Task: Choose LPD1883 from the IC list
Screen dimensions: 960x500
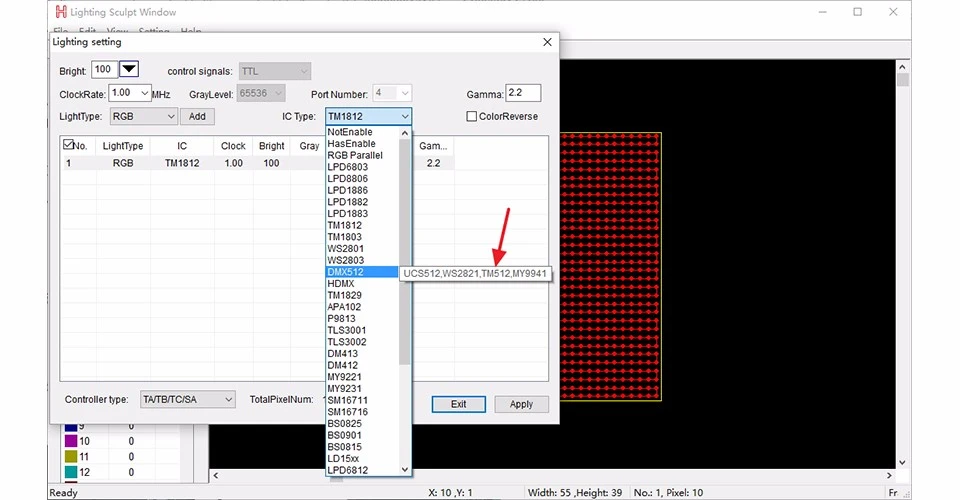Action: [x=362, y=214]
